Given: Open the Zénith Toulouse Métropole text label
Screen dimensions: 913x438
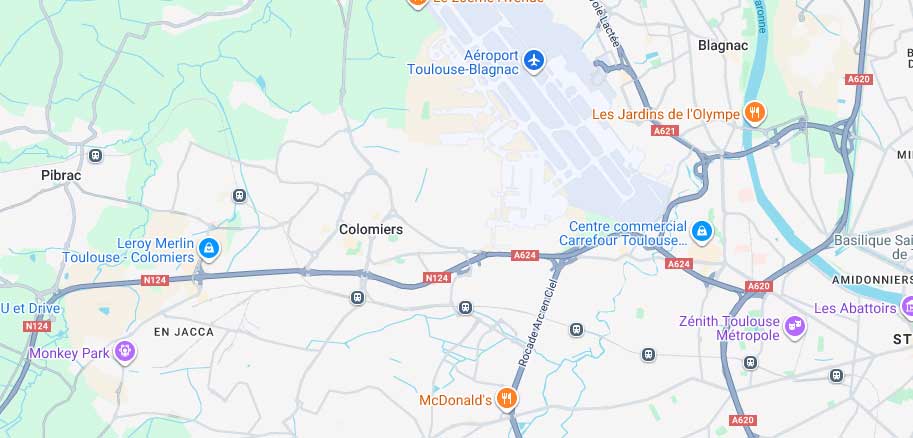Looking at the screenshot, I should point(729,328).
